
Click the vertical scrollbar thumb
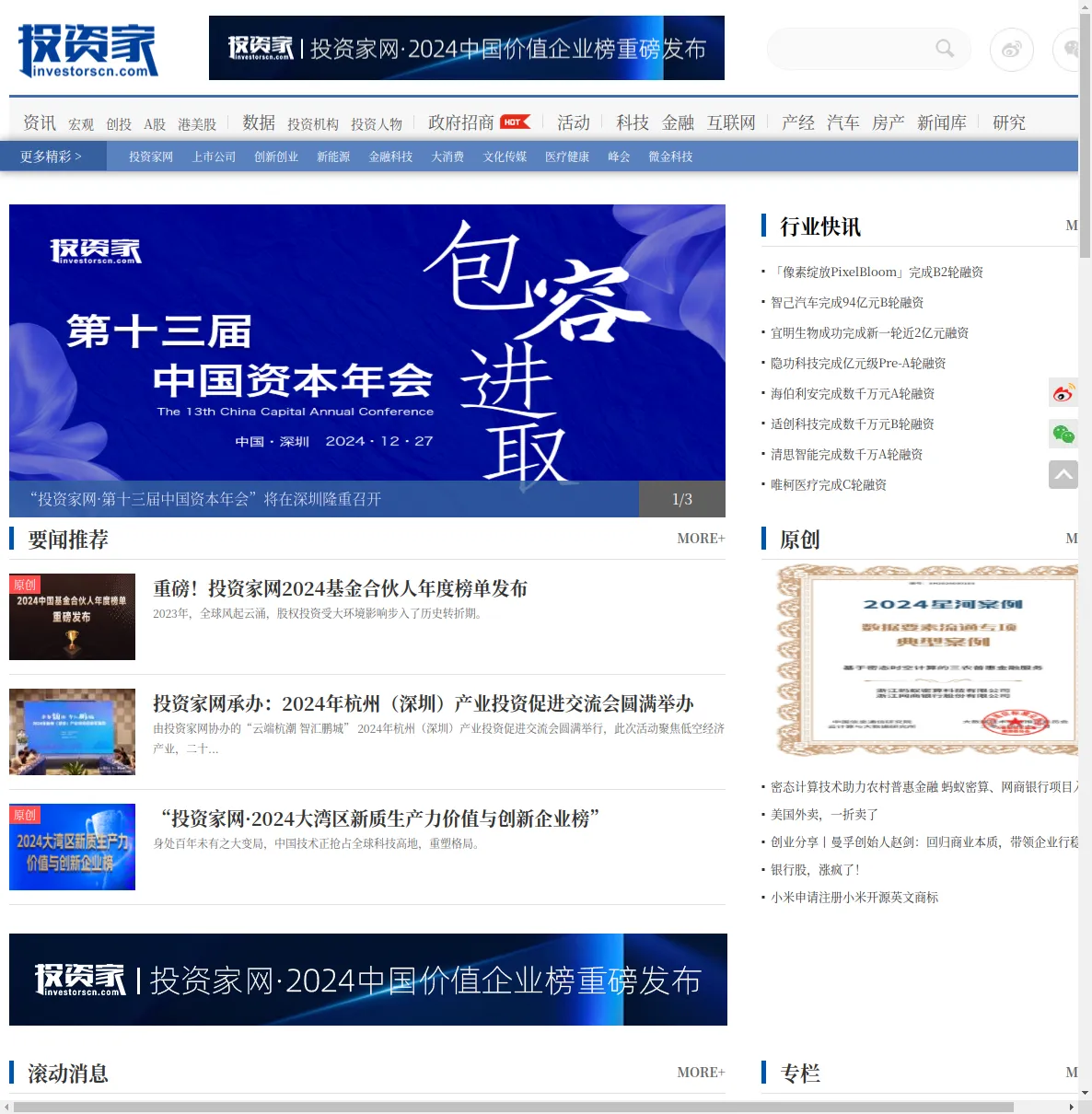1085,134
